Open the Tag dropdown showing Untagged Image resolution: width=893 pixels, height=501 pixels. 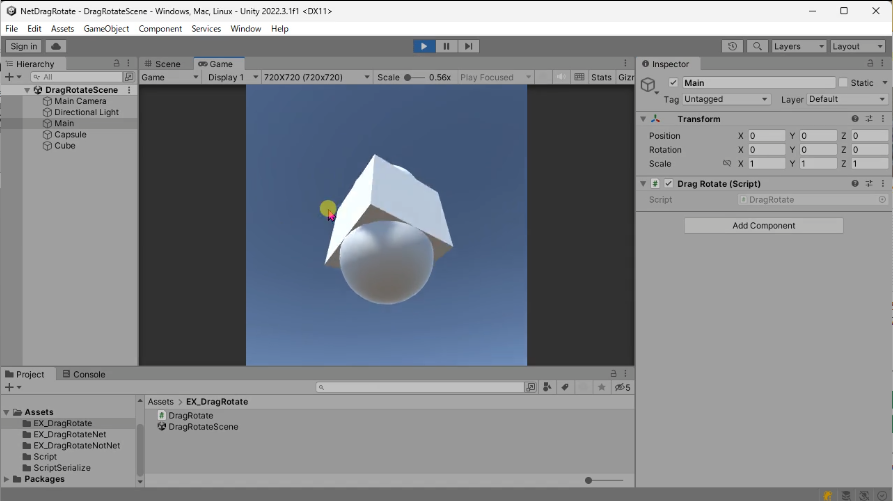(725, 99)
